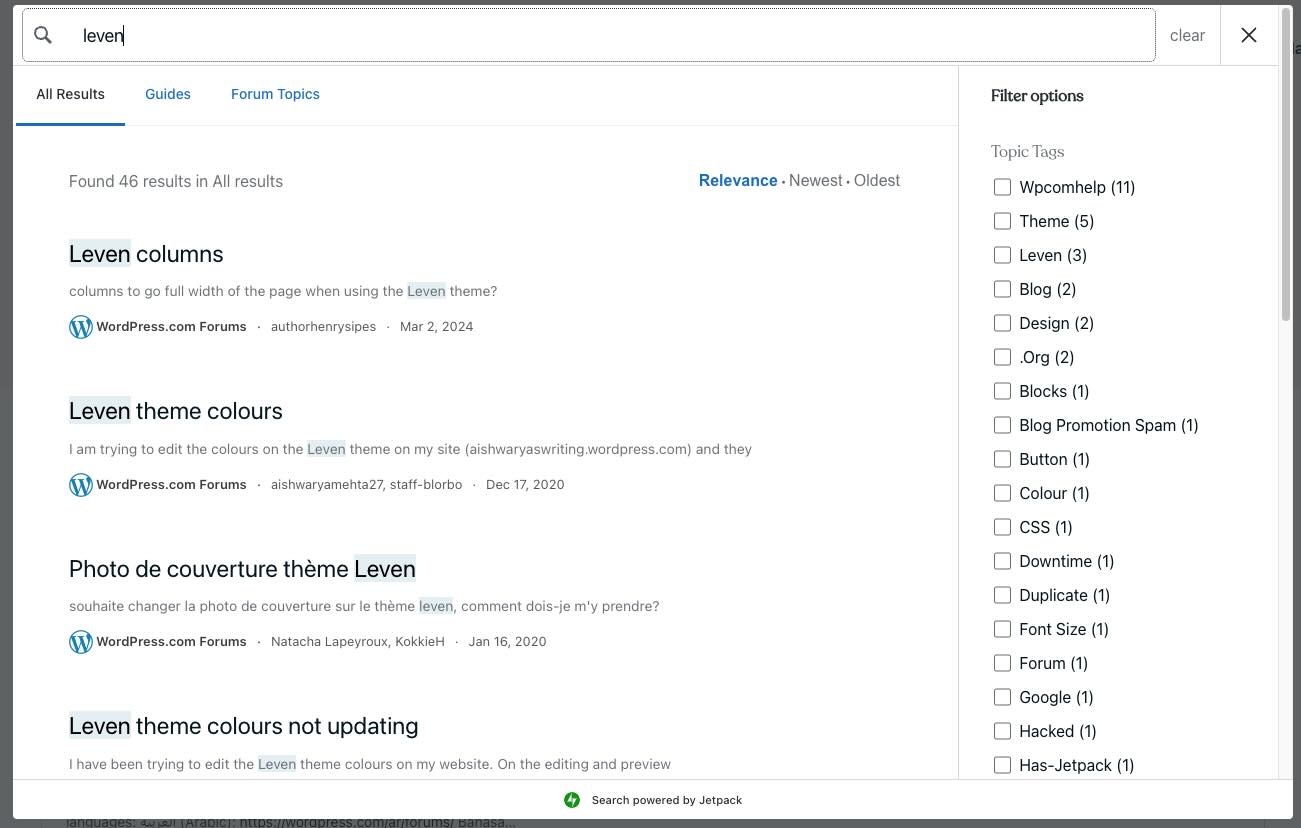Screen dimensions: 1301x828
Task: Check the Button (1) filter
Action: pos(1002,459)
